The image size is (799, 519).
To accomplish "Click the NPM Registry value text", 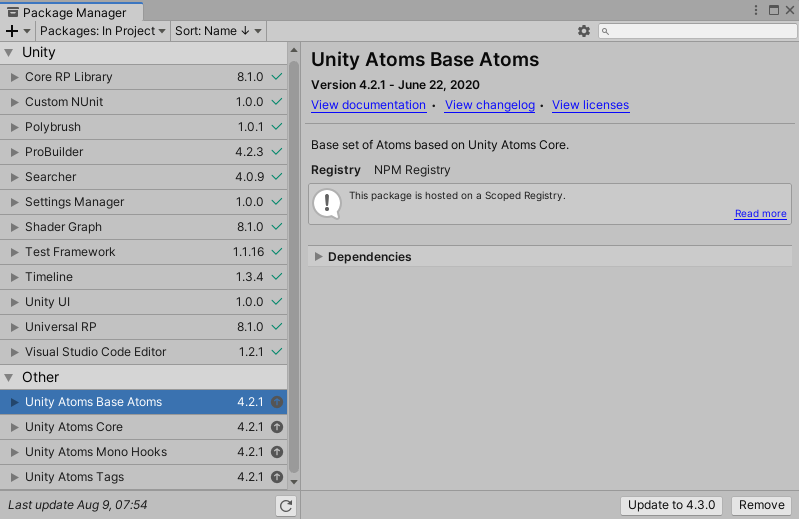I will coord(412,170).
